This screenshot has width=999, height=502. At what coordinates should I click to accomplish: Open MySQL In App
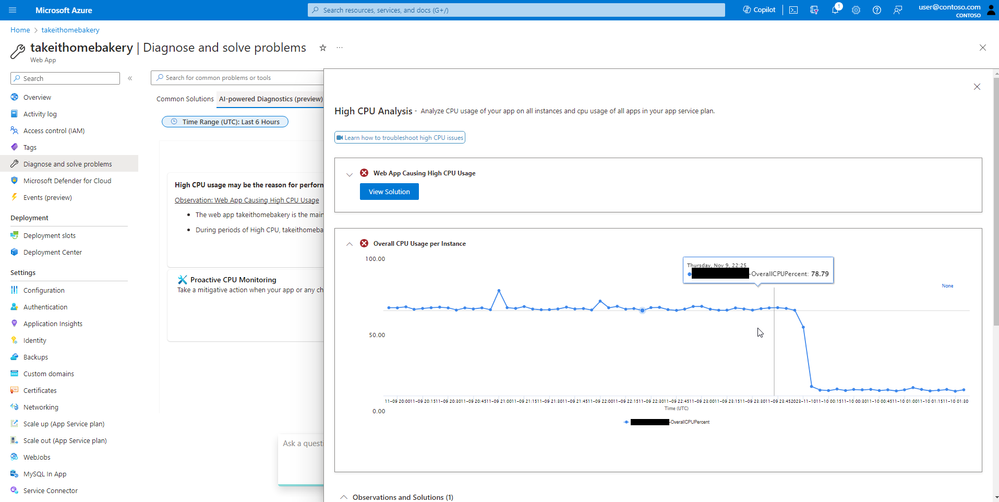click(45, 474)
